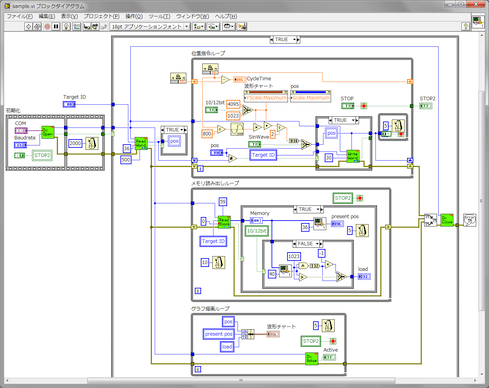This screenshot has width=489, height=388.
Task: Click the Step Into debugging icon
Action: 87,26
